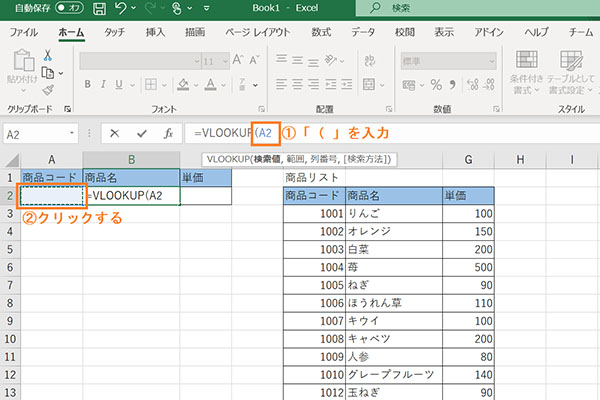Click the Insert Function fx icon

point(168,133)
